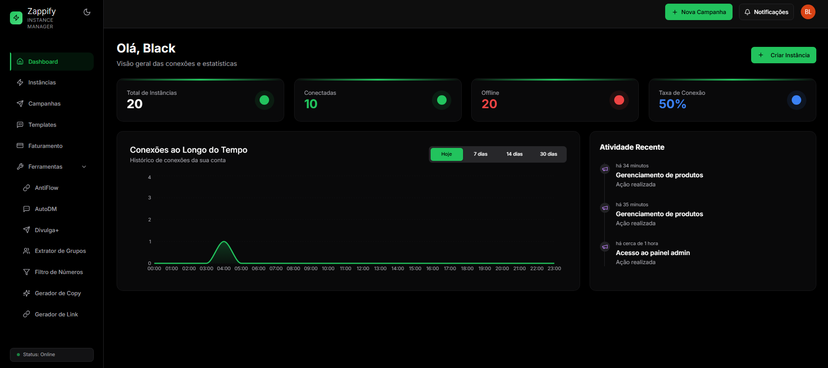
Task: Open Faturamento from the sidebar
Action: click(52, 146)
